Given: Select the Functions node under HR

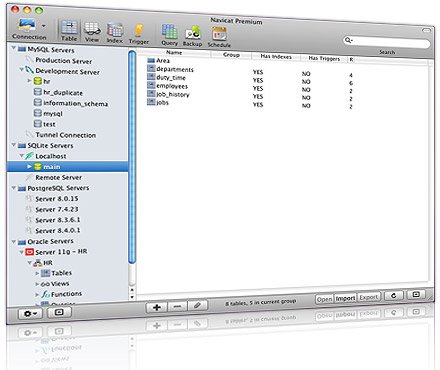Looking at the screenshot, I should tap(66, 294).
